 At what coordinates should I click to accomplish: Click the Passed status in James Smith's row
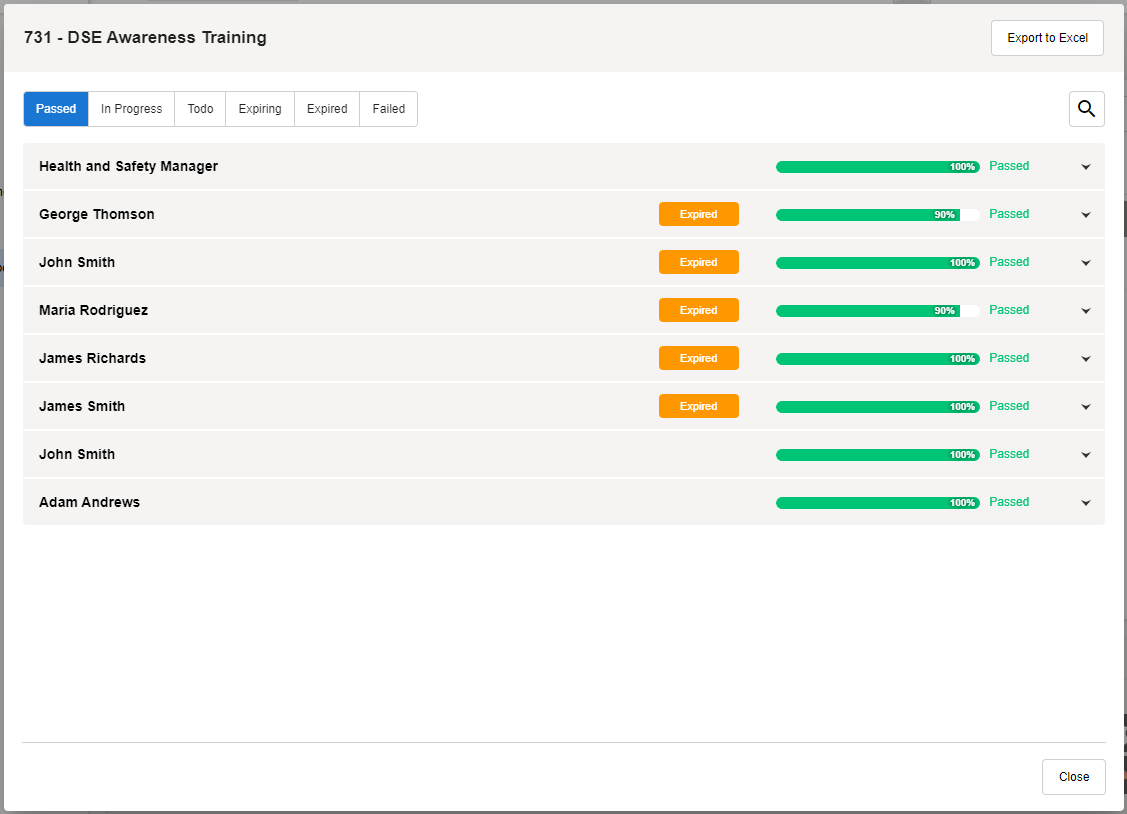point(1008,406)
